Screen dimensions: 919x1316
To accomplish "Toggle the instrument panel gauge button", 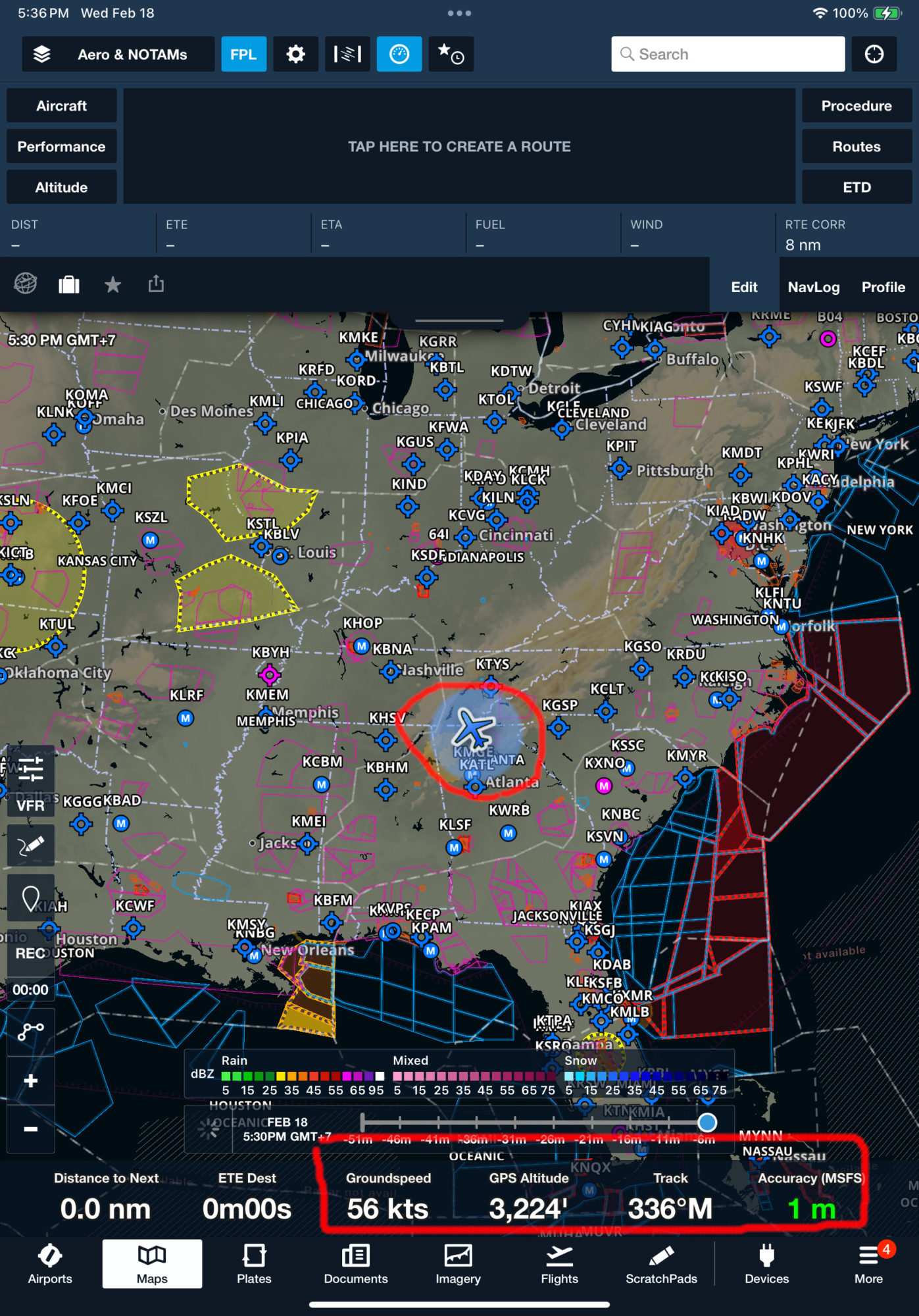I will pyautogui.click(x=399, y=54).
